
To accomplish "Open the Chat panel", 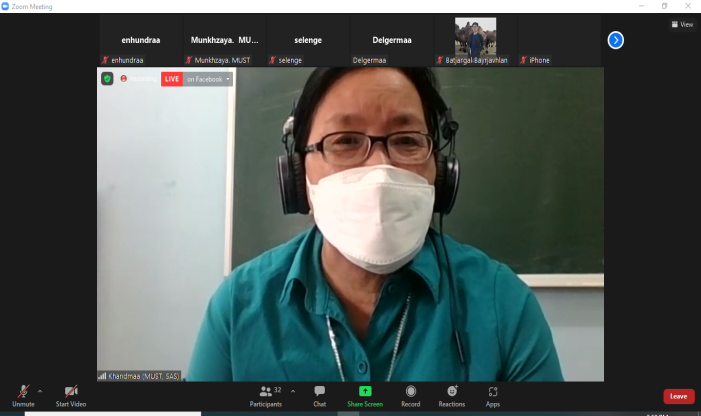I will (319, 396).
